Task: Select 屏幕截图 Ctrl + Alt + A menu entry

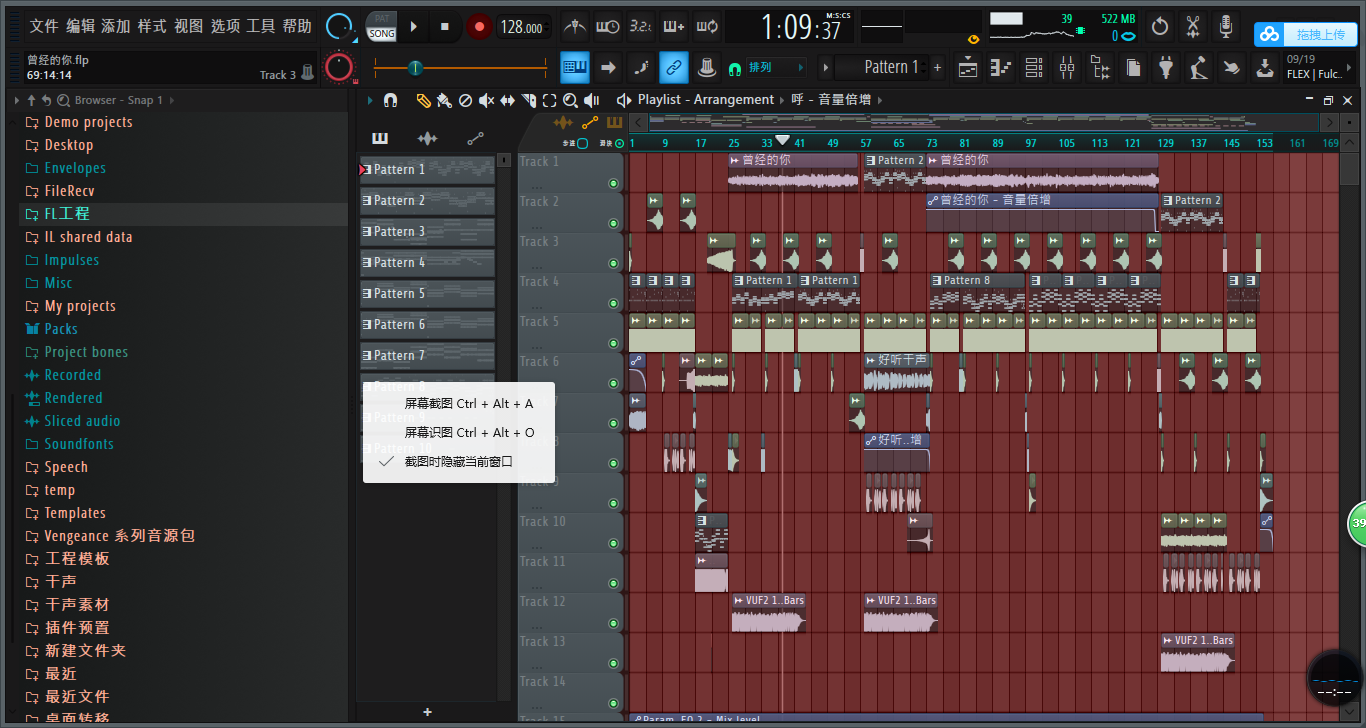Action: coord(468,403)
